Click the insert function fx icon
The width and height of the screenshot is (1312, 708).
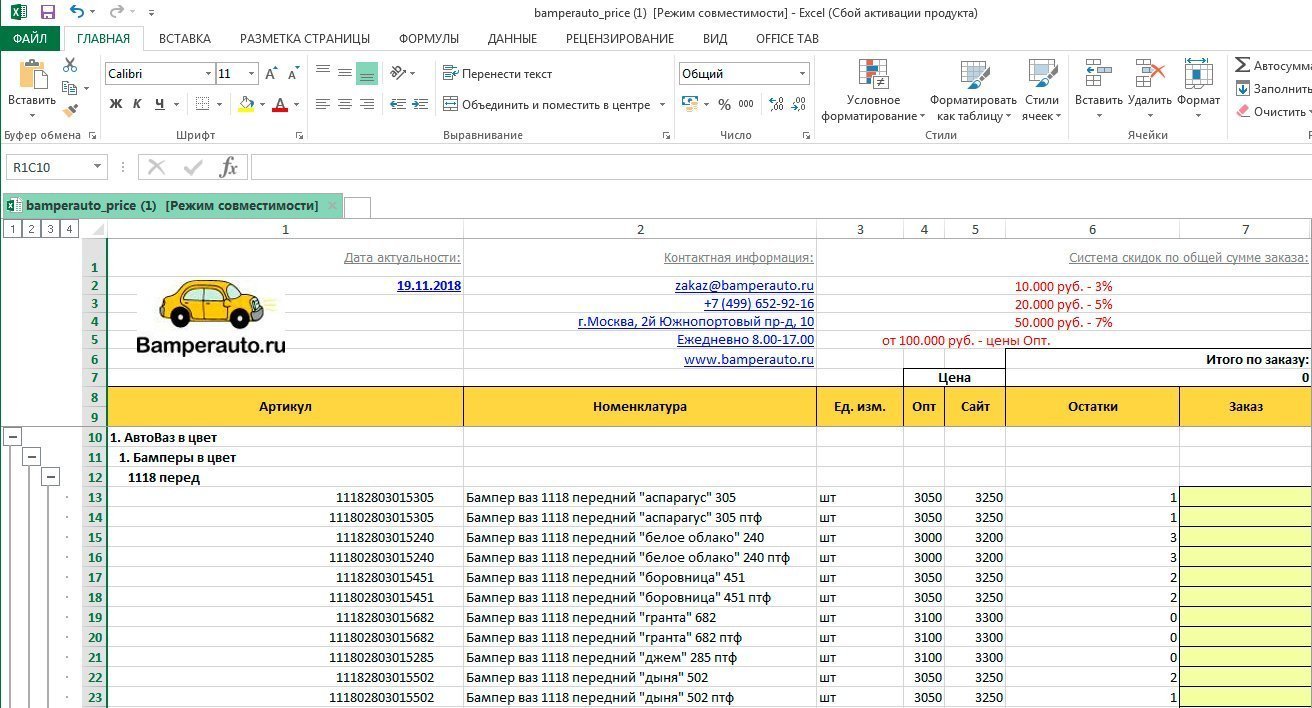point(229,167)
